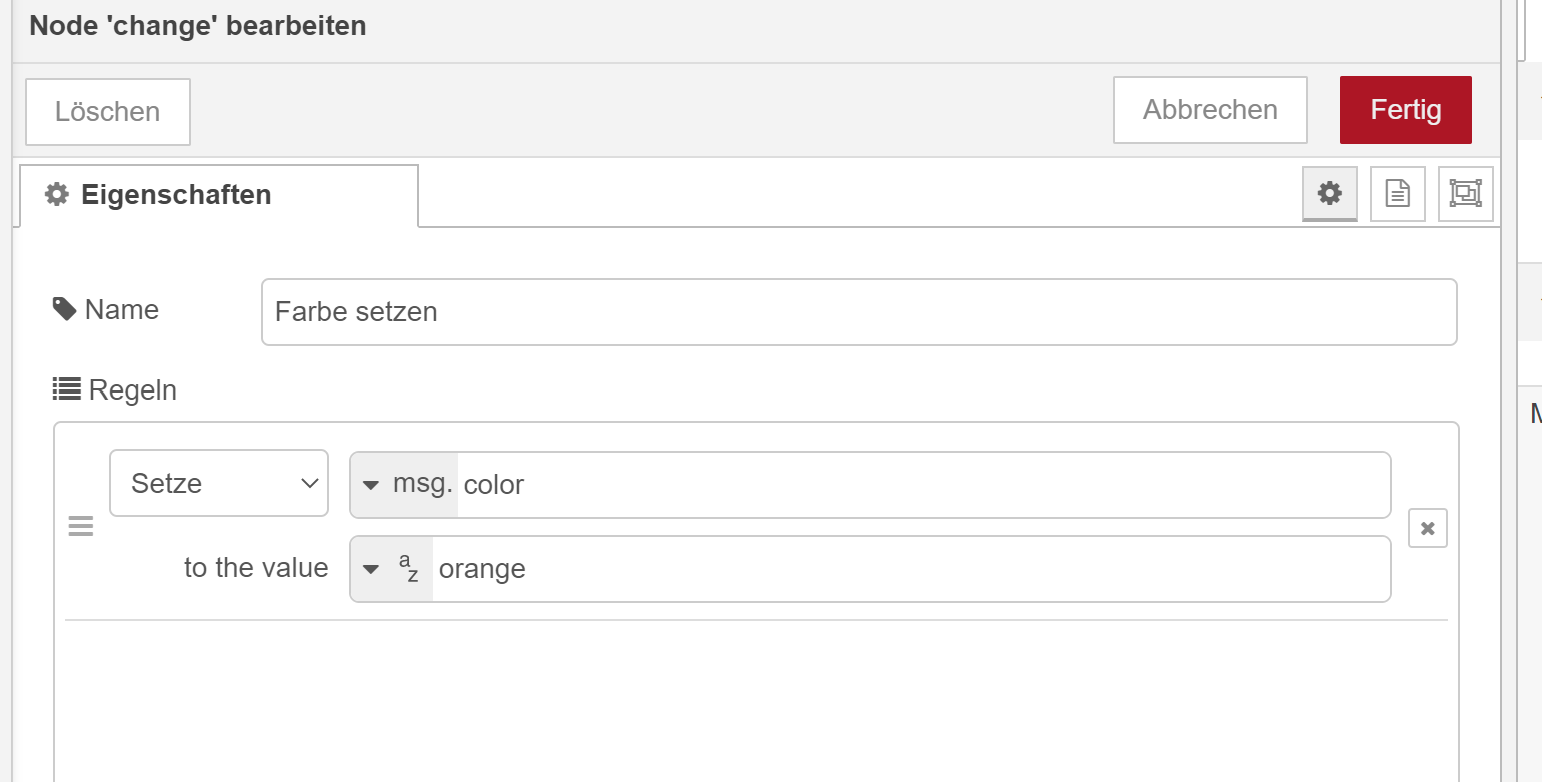
Task: Click the 'Node change bearbeiten' header title
Action: [x=198, y=26]
